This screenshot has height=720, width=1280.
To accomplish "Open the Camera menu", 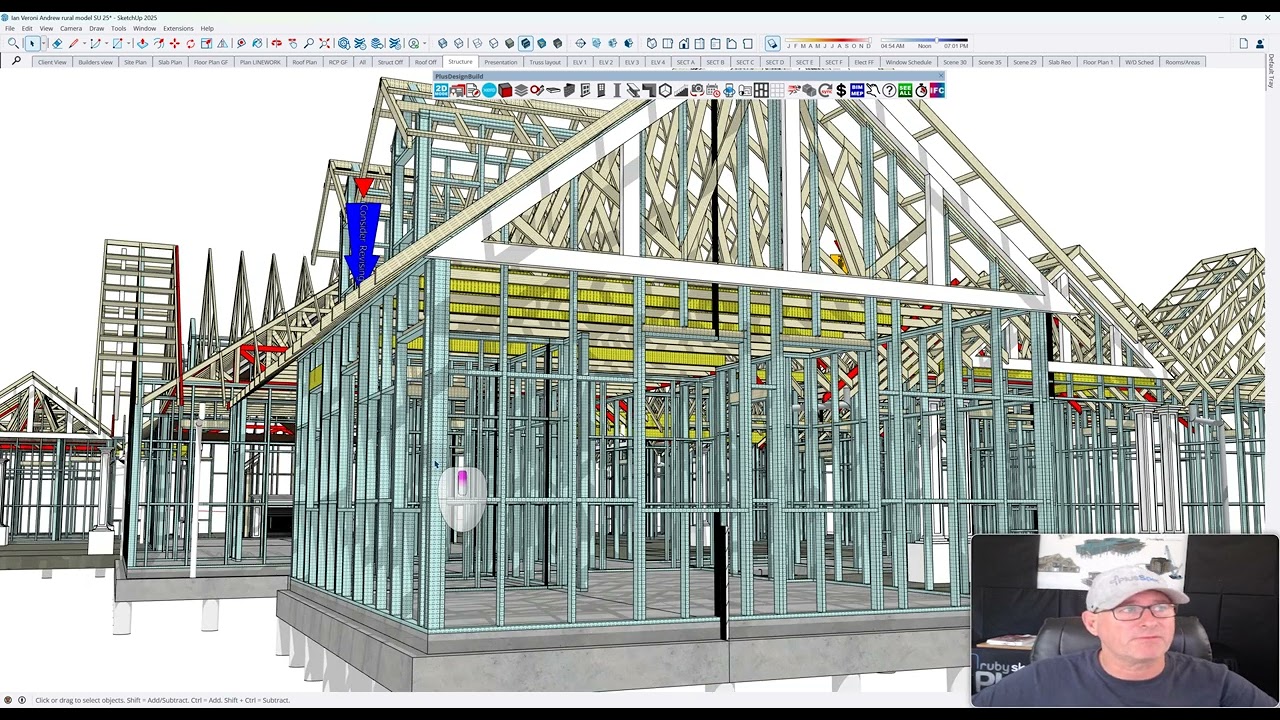I will [x=70, y=28].
